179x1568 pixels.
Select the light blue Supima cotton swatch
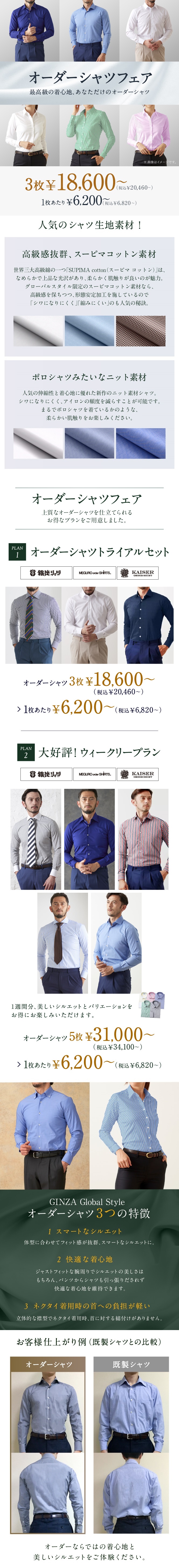89,331
